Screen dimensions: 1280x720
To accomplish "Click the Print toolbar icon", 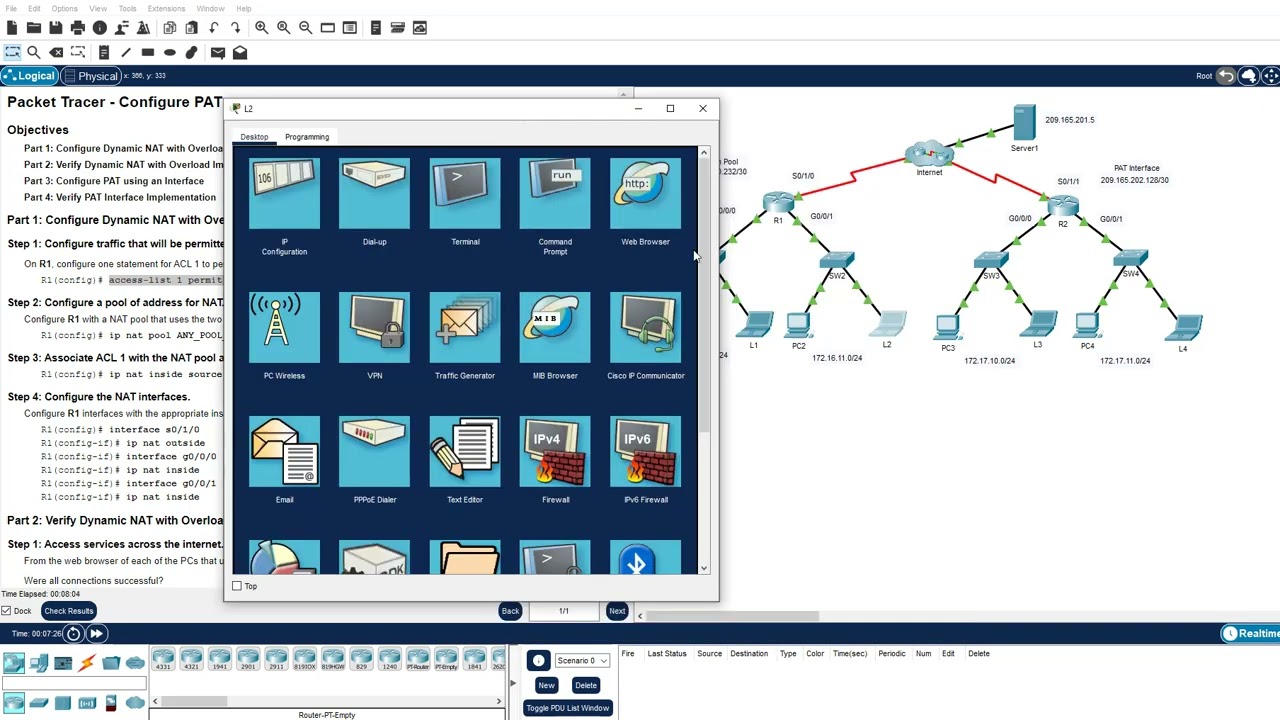I will click(78, 28).
